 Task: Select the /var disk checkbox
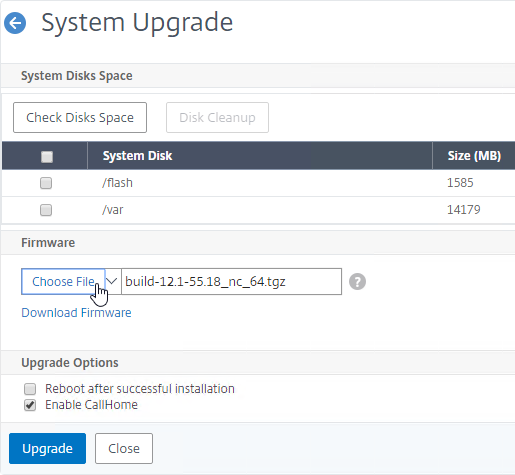pos(46,210)
